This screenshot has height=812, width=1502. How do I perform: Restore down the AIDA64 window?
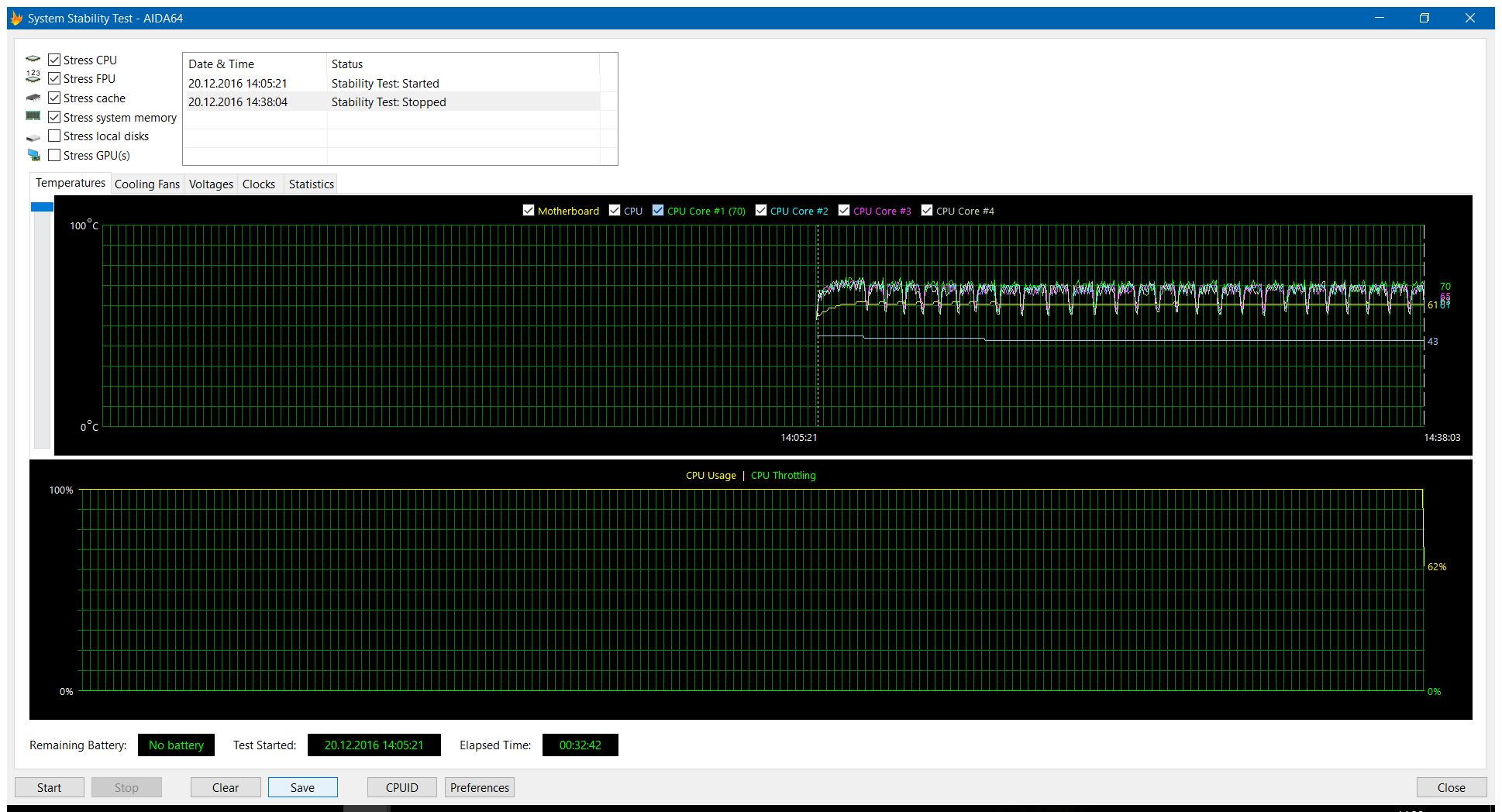pyautogui.click(x=1424, y=18)
